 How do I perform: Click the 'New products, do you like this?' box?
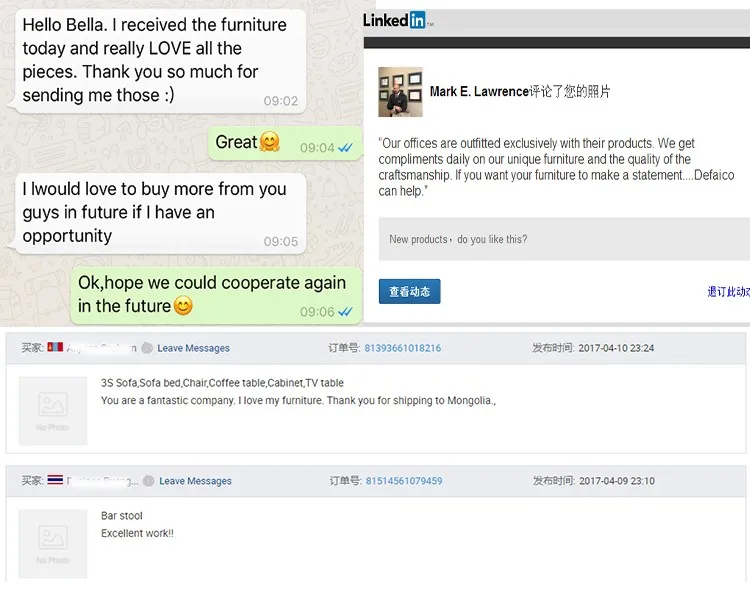564,240
